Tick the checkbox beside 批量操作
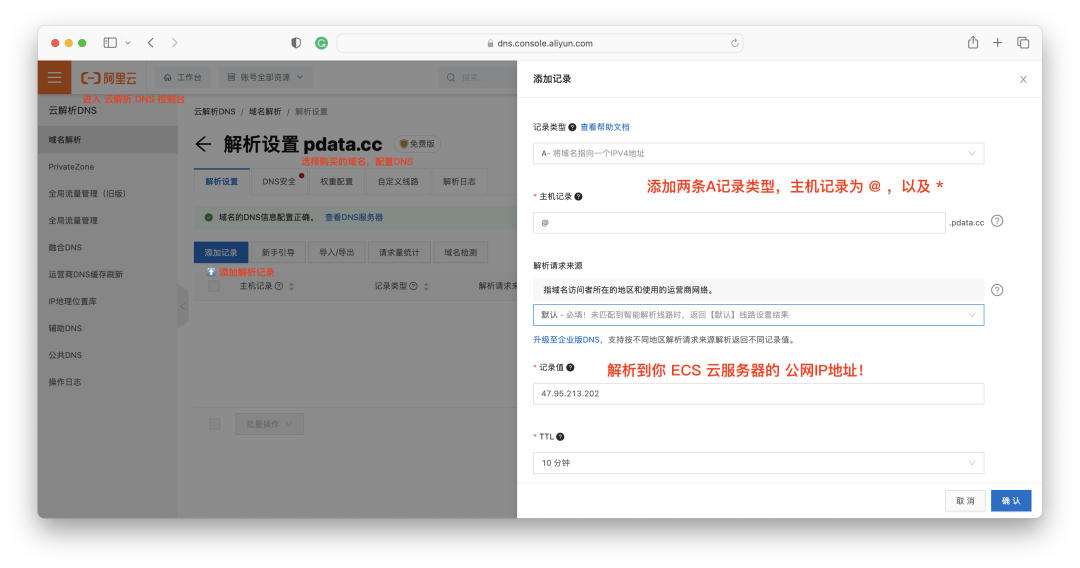Viewport: 1080px width, 568px height. (214, 424)
